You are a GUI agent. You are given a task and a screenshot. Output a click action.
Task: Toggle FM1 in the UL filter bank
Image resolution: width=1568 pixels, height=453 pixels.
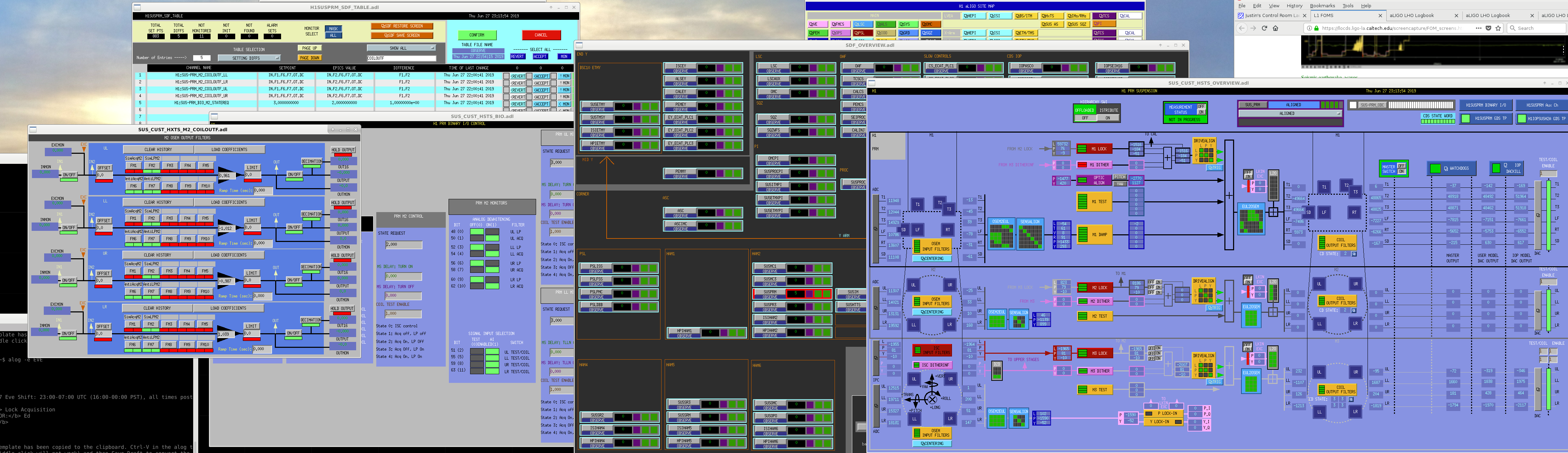coord(133,165)
